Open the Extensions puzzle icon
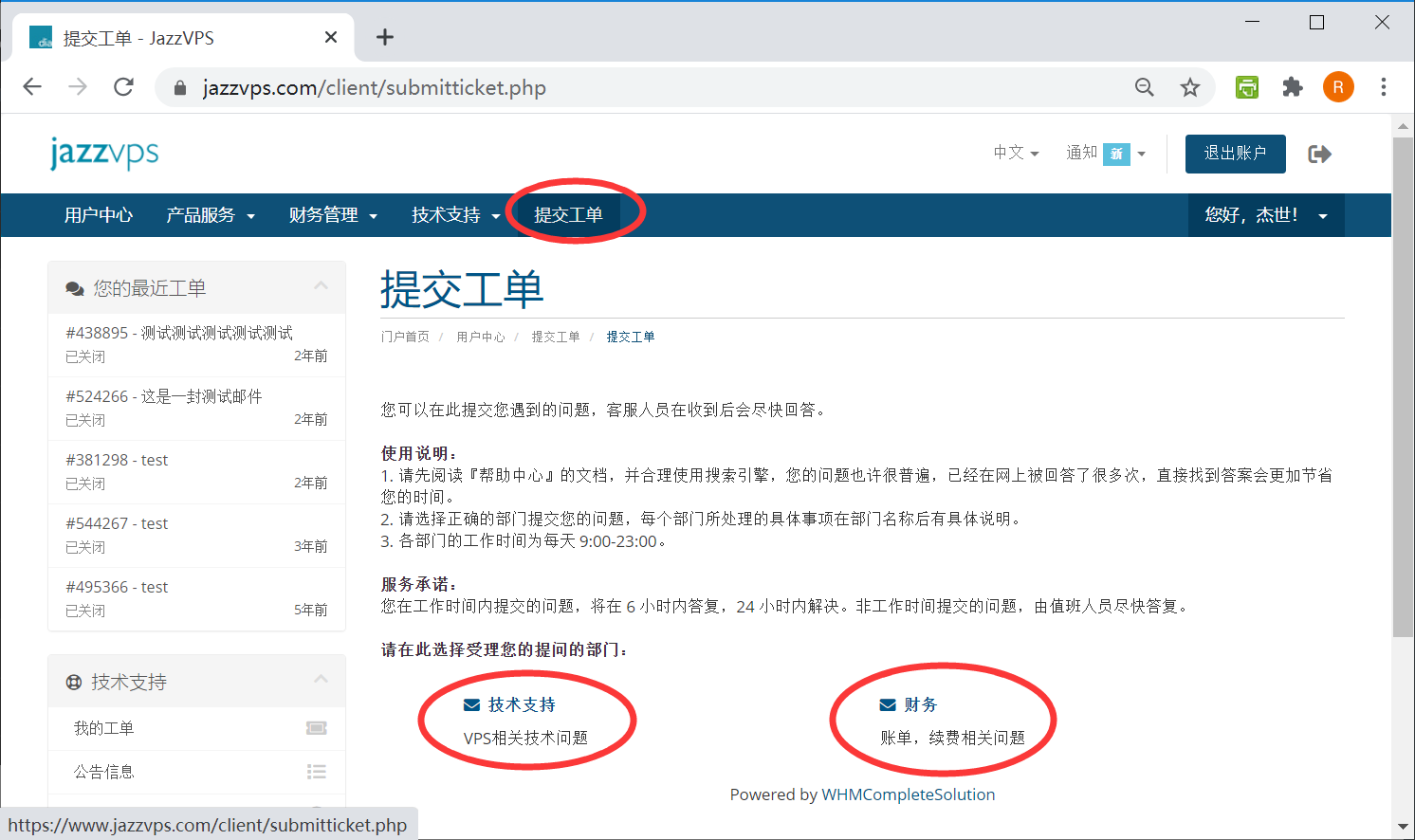Image resolution: width=1415 pixels, height=840 pixels. (1292, 87)
